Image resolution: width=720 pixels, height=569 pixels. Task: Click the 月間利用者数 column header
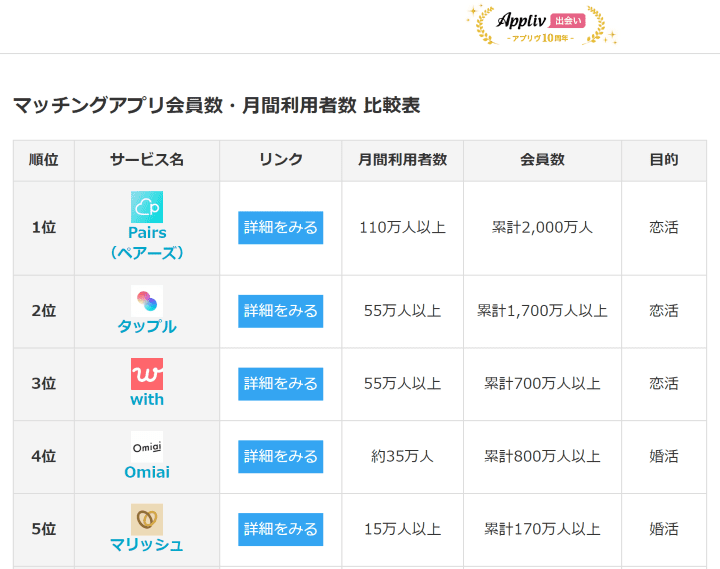(x=403, y=160)
